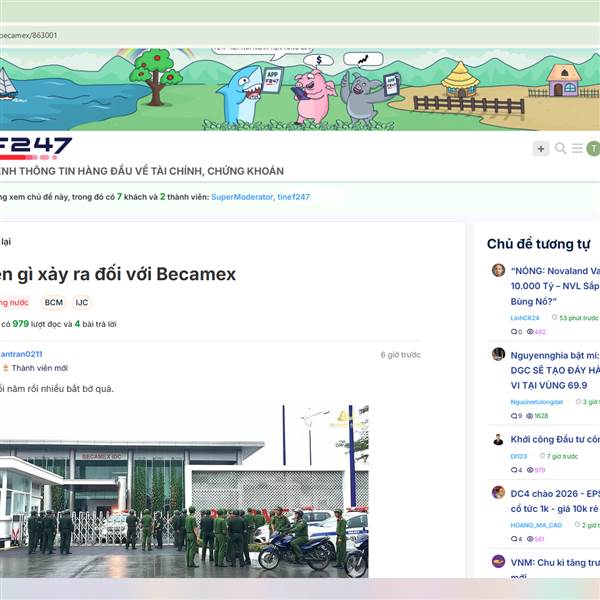Click the DGC topic author avatar

pyautogui.click(x=498, y=354)
